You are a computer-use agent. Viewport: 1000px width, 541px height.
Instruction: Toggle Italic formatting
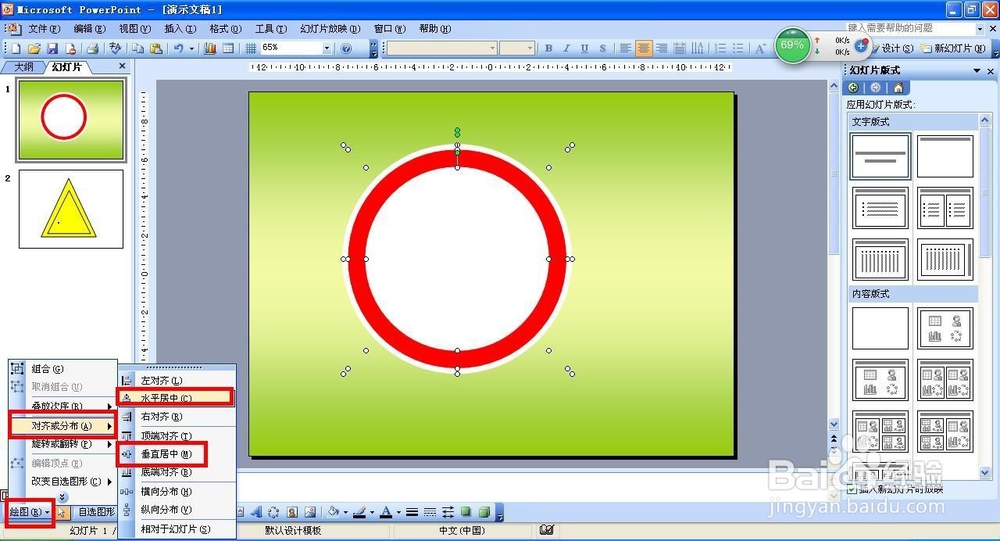click(566, 48)
